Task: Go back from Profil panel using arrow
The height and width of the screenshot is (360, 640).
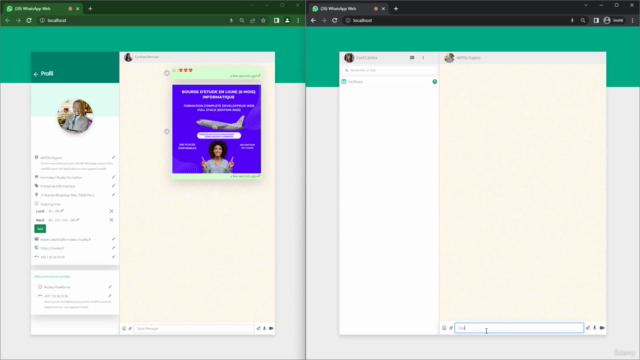Action: pos(36,74)
